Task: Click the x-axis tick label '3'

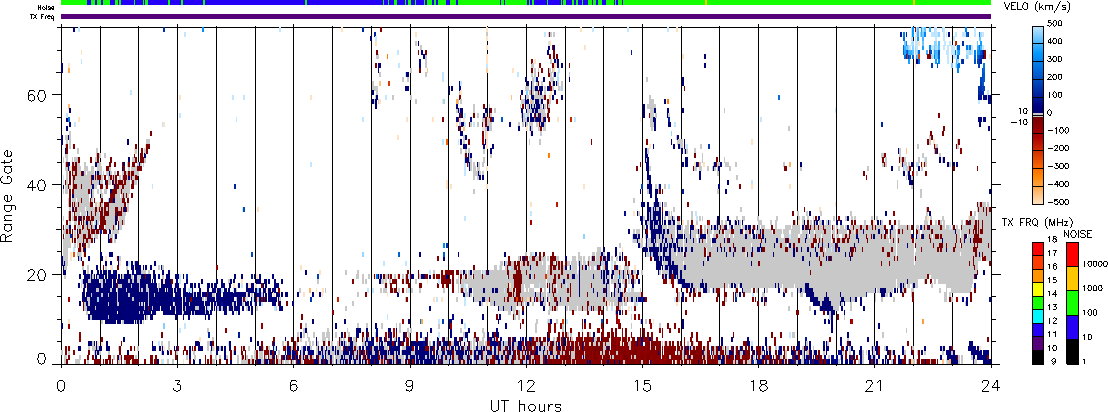Action: (177, 387)
